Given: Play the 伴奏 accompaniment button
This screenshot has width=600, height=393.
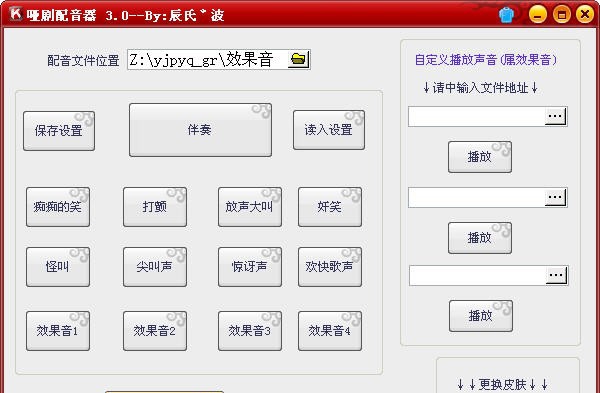Looking at the screenshot, I should pyautogui.click(x=201, y=130).
